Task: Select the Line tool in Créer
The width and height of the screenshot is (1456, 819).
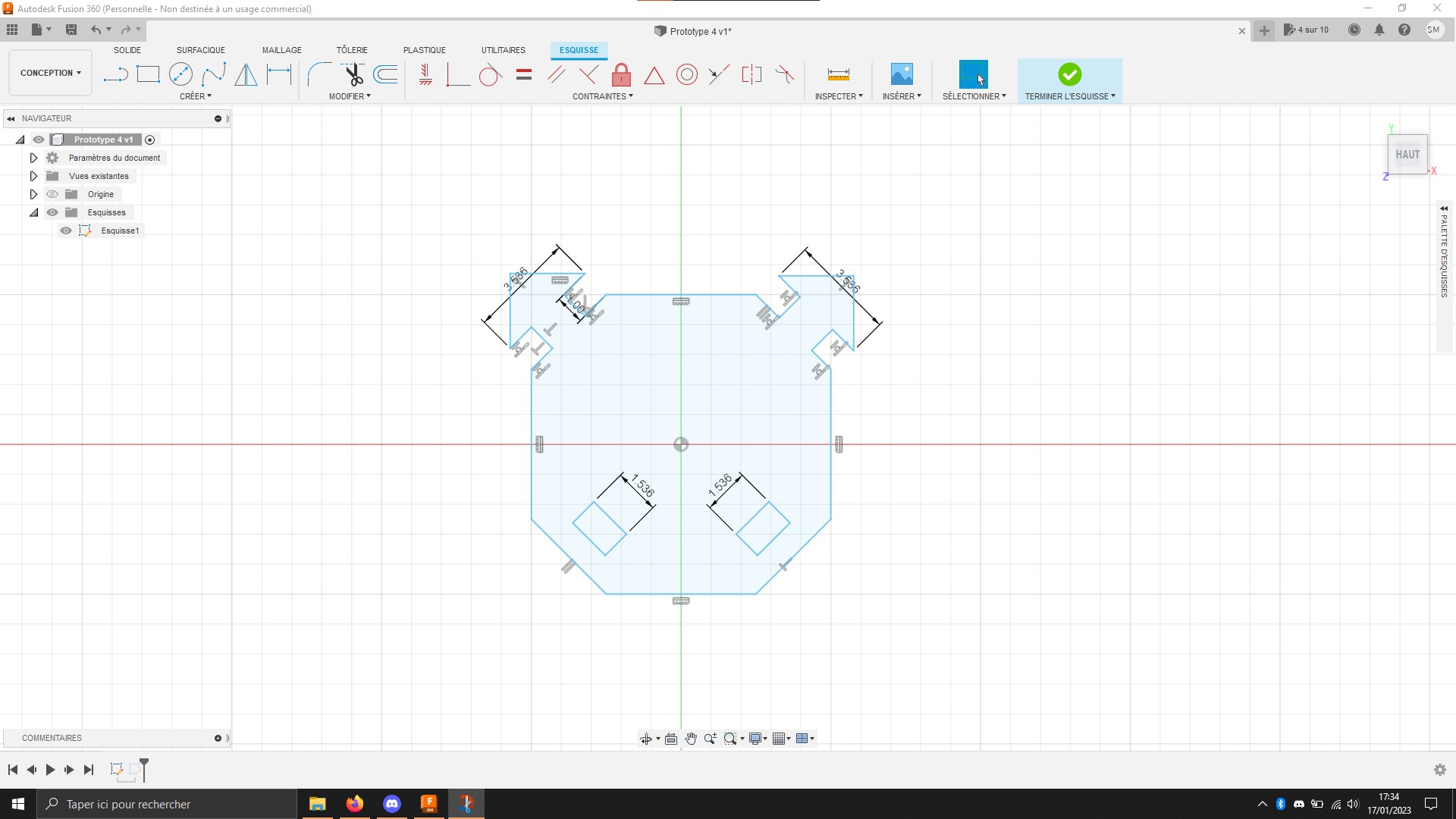Action: point(115,74)
